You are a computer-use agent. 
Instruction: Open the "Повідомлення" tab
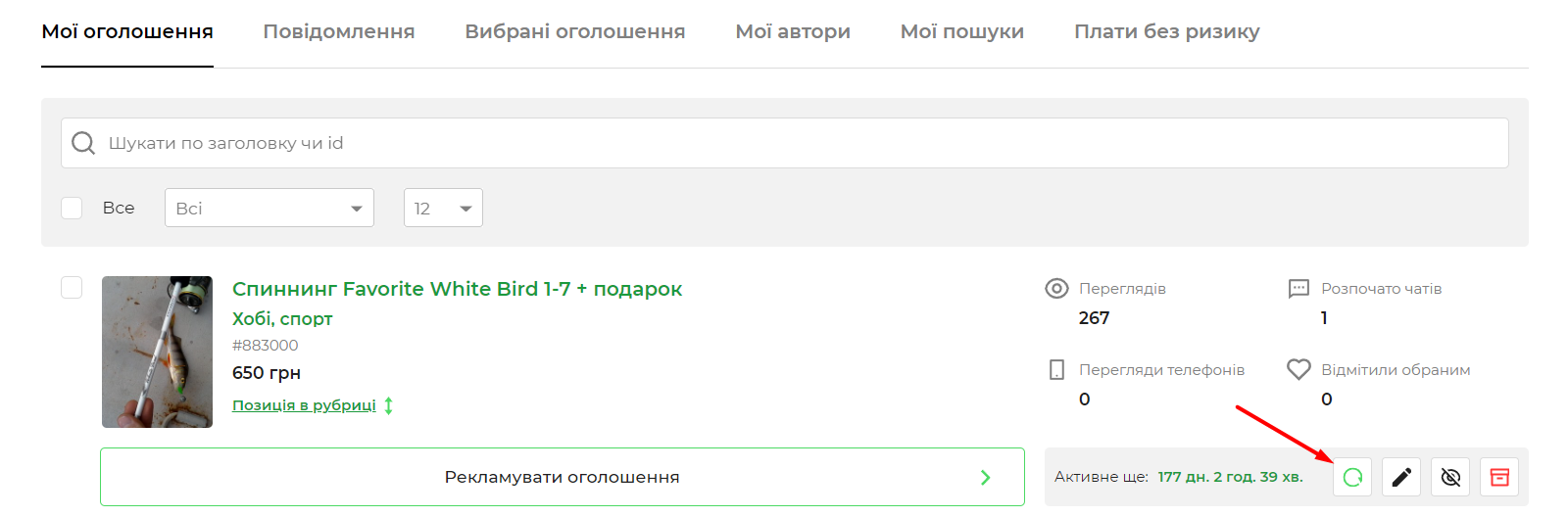click(x=339, y=31)
